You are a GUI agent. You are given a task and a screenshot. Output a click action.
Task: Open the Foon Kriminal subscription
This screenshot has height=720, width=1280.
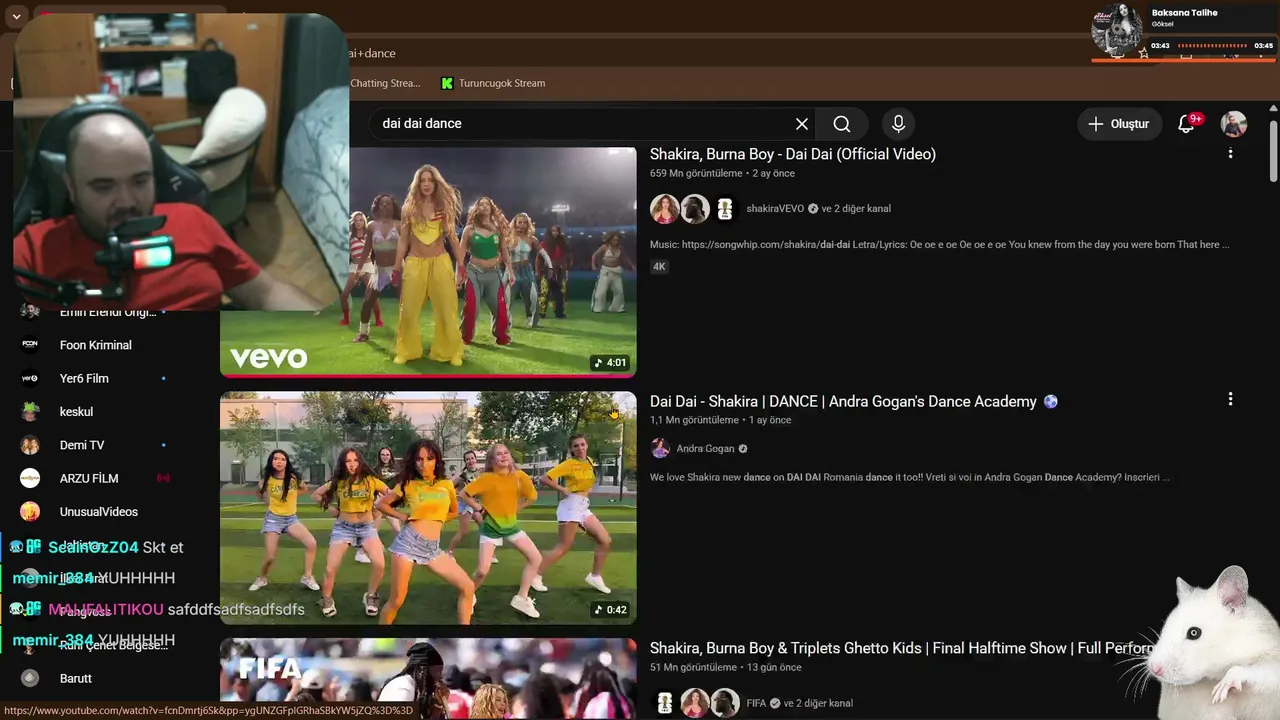click(x=96, y=345)
